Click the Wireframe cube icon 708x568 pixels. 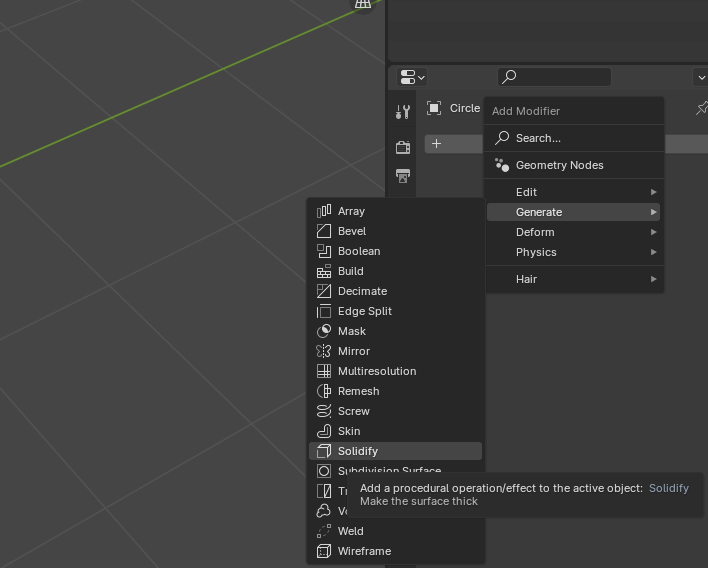tap(324, 551)
